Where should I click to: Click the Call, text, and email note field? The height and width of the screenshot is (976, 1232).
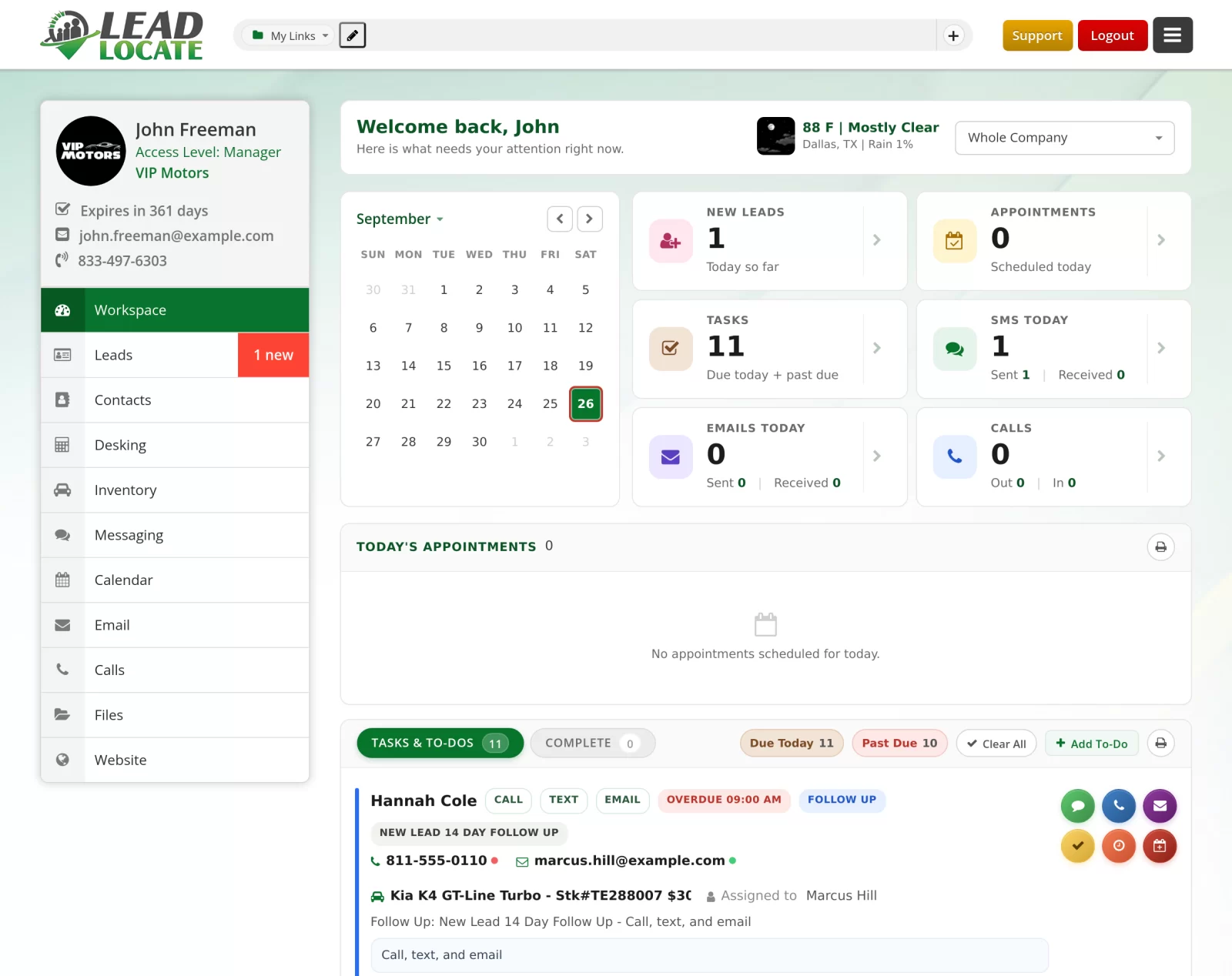tap(709, 954)
